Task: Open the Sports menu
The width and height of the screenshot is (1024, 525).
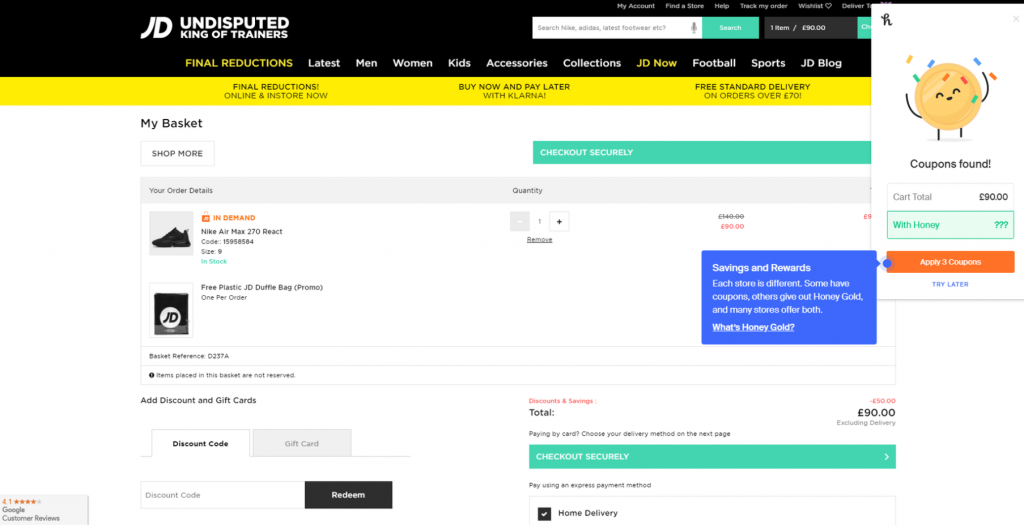Action: tap(768, 63)
